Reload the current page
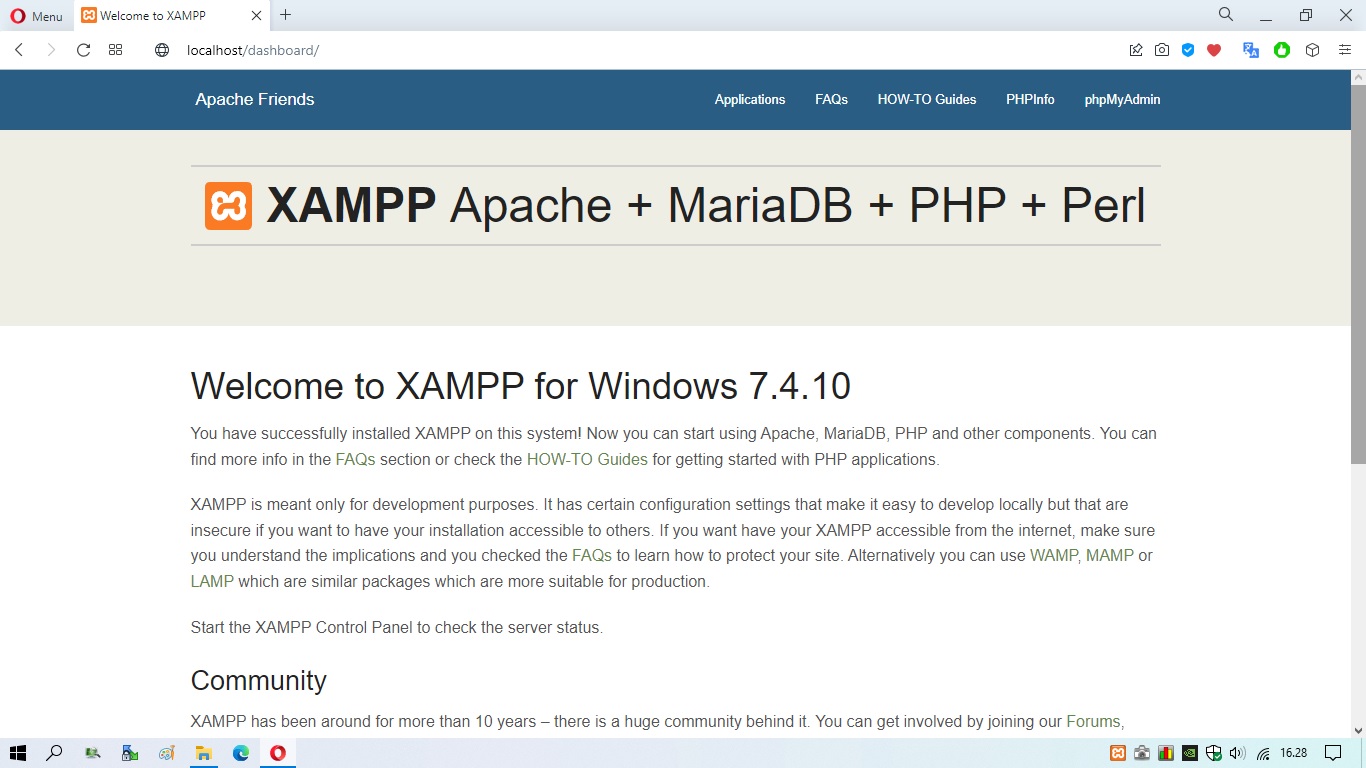 (x=84, y=50)
